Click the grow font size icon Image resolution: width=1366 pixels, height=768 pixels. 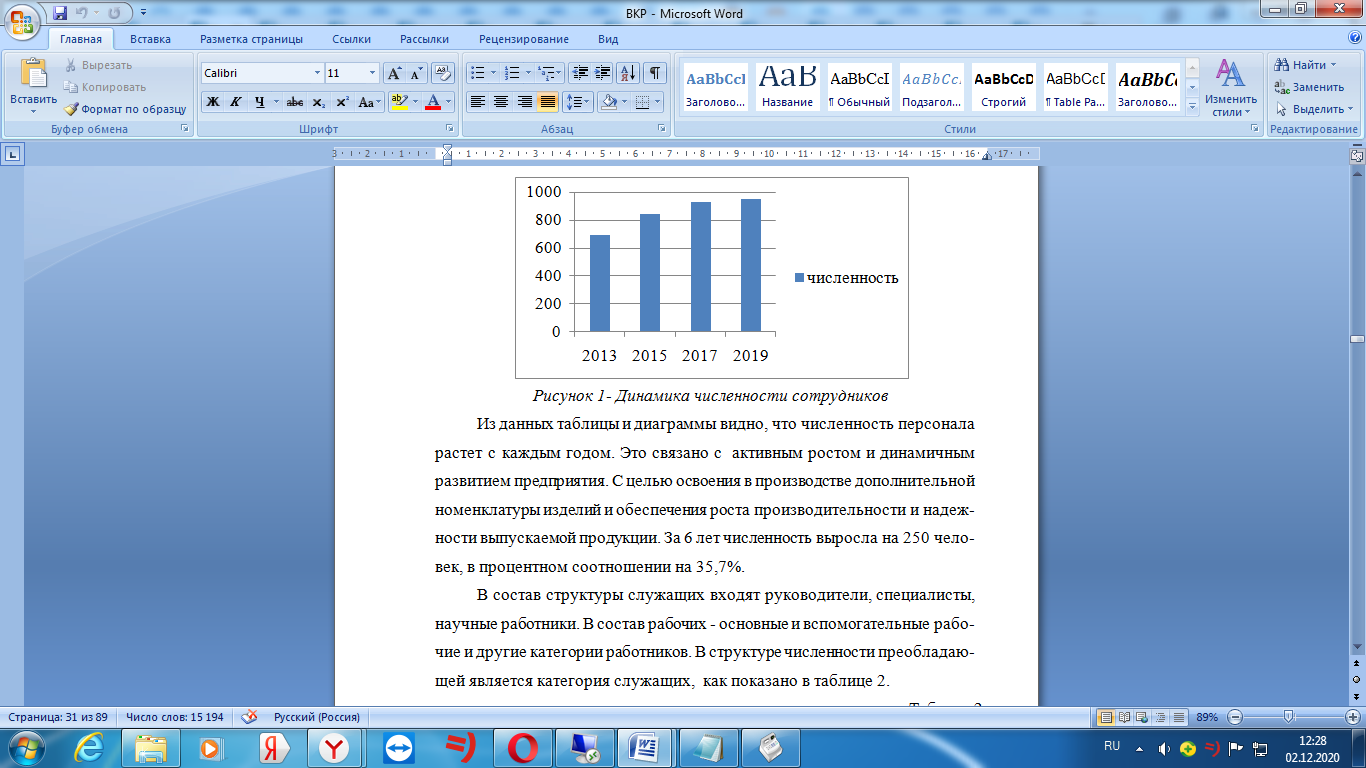pos(394,73)
